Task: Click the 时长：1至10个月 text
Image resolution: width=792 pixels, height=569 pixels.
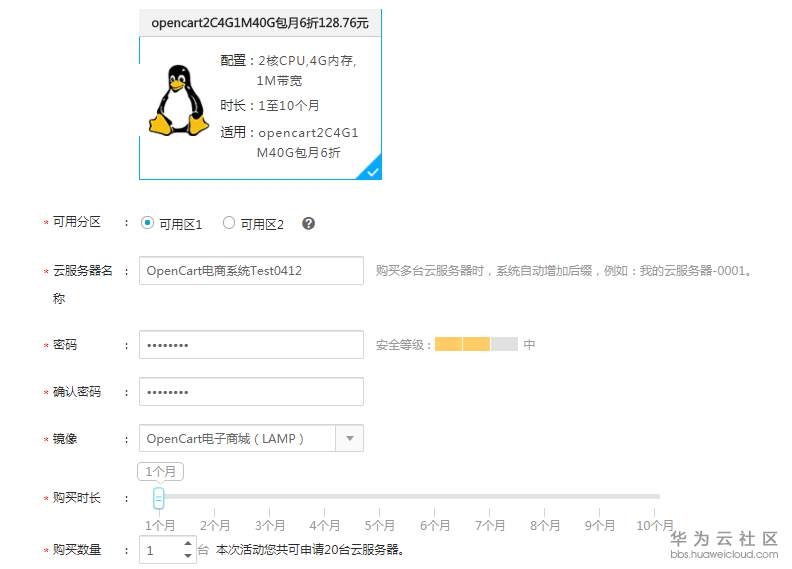Action: (x=270, y=106)
